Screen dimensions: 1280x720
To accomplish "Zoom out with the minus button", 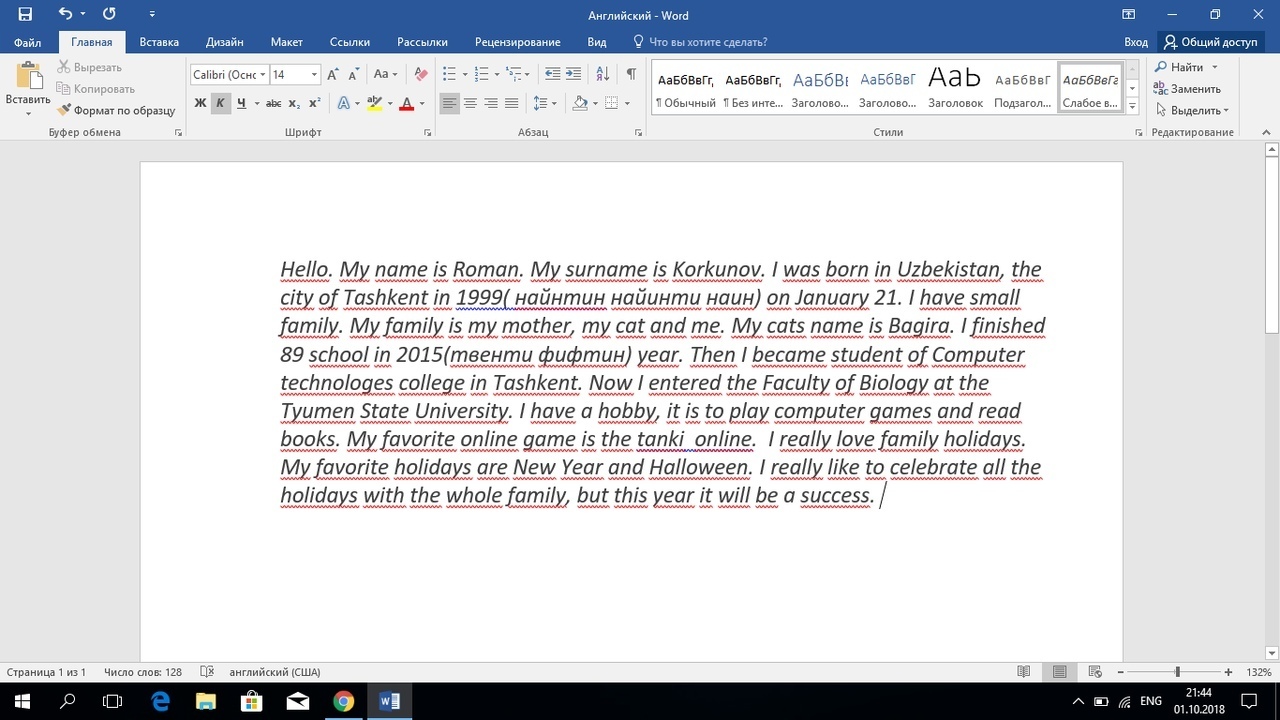I will 1120,672.
